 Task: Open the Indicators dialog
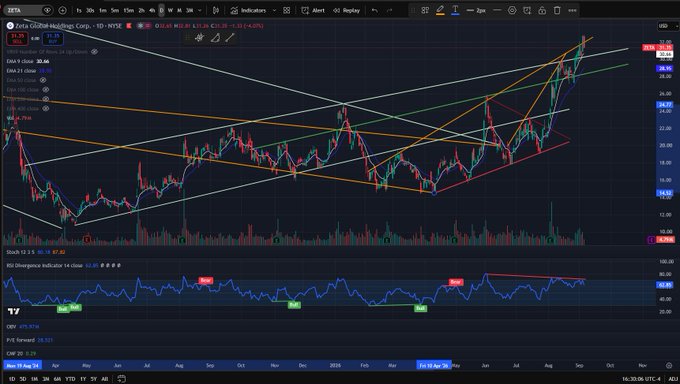248,10
